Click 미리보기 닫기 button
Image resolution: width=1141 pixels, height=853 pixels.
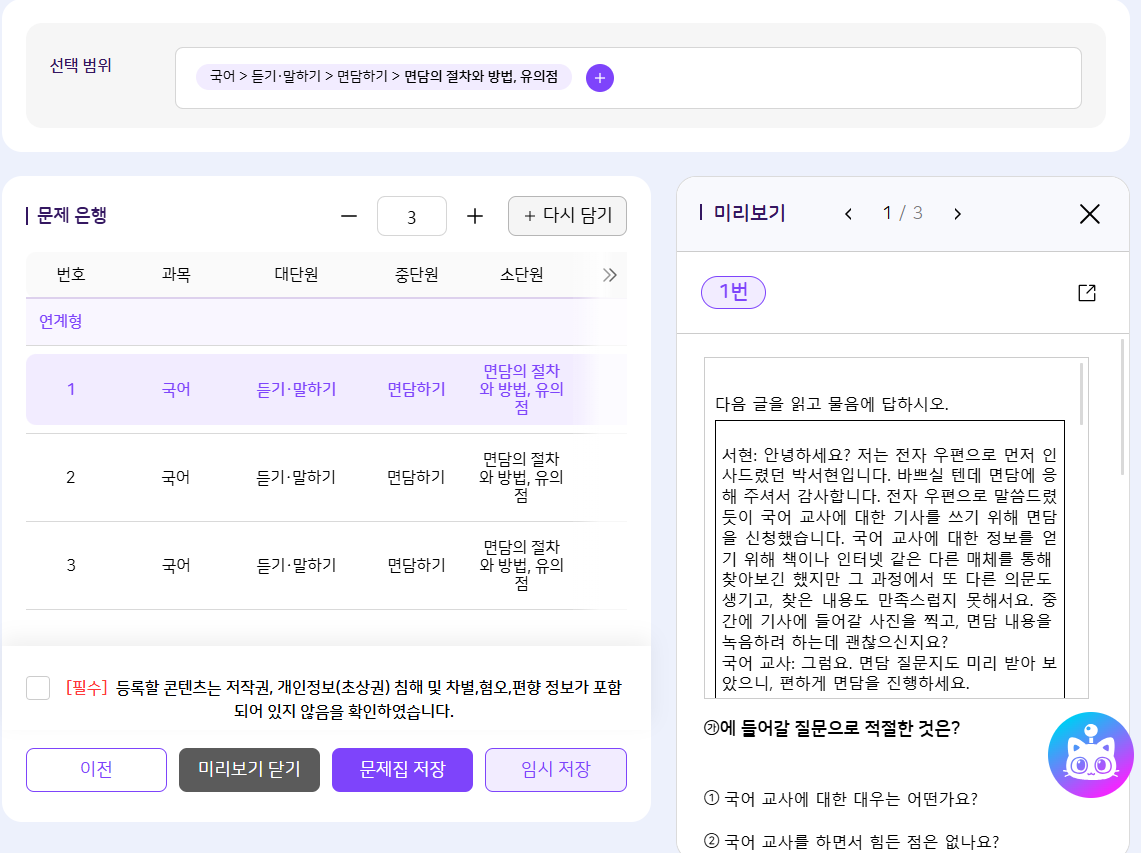249,770
